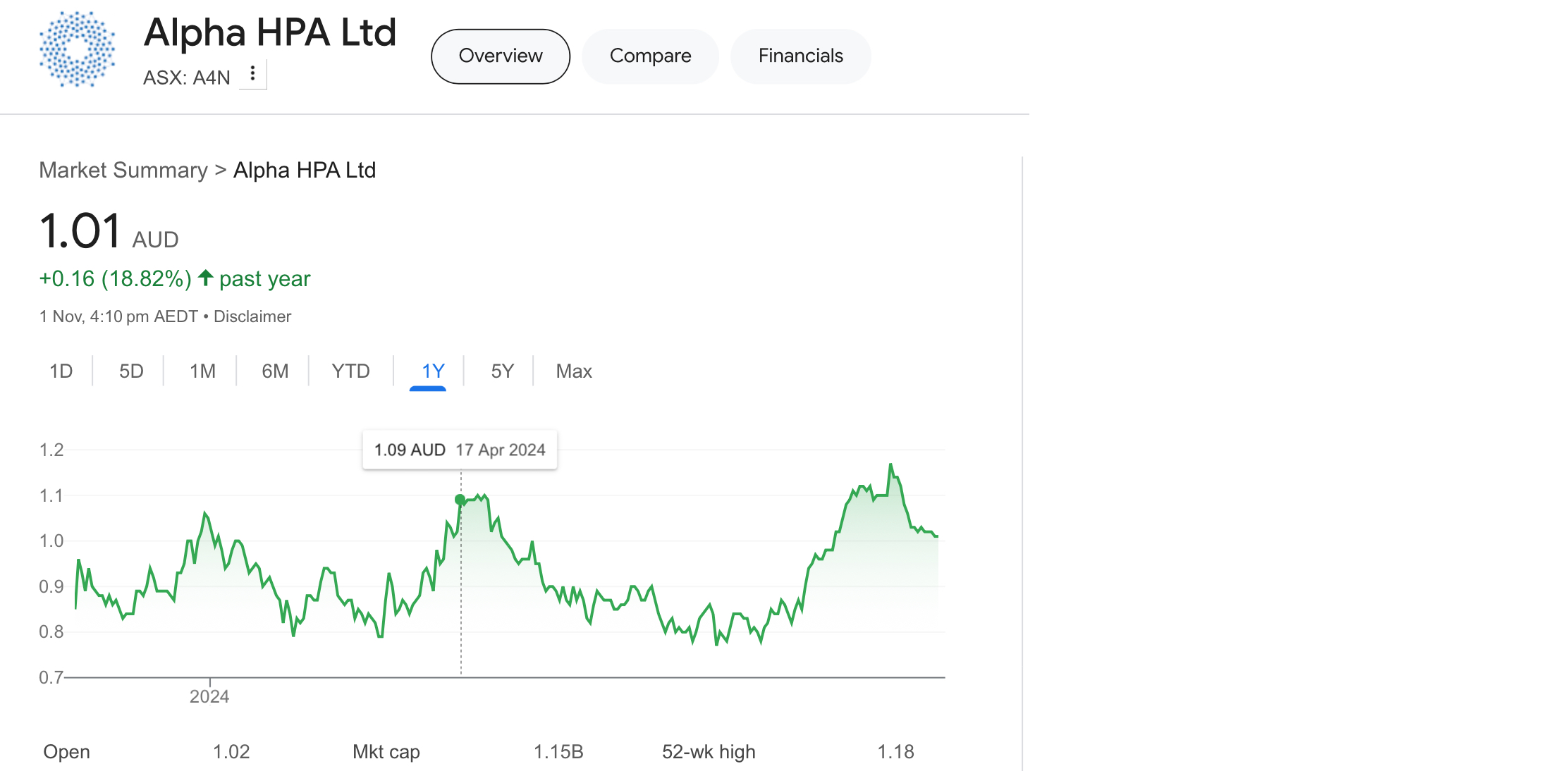Select the YTD time range

point(350,371)
